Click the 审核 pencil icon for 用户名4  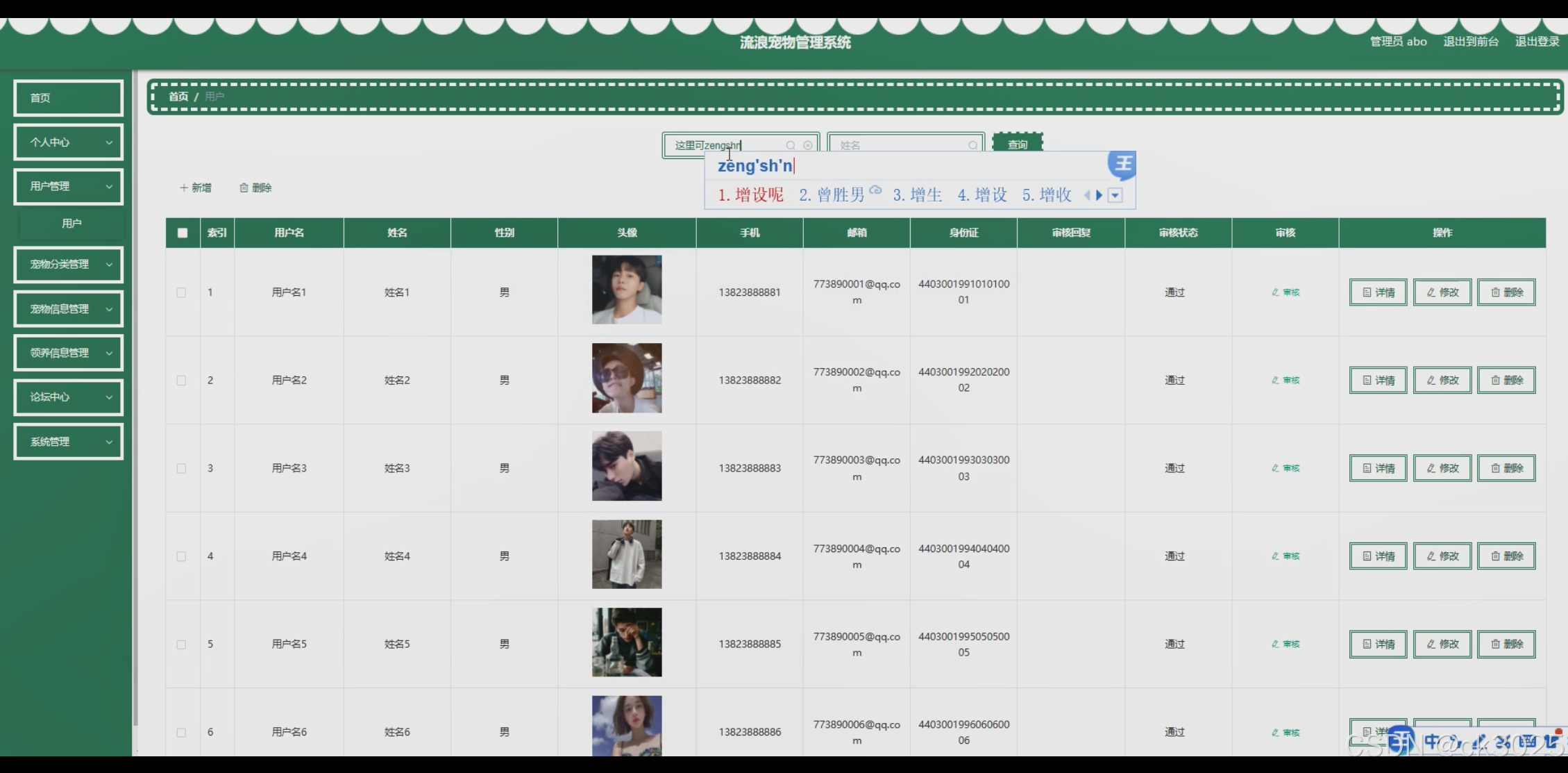click(1276, 556)
